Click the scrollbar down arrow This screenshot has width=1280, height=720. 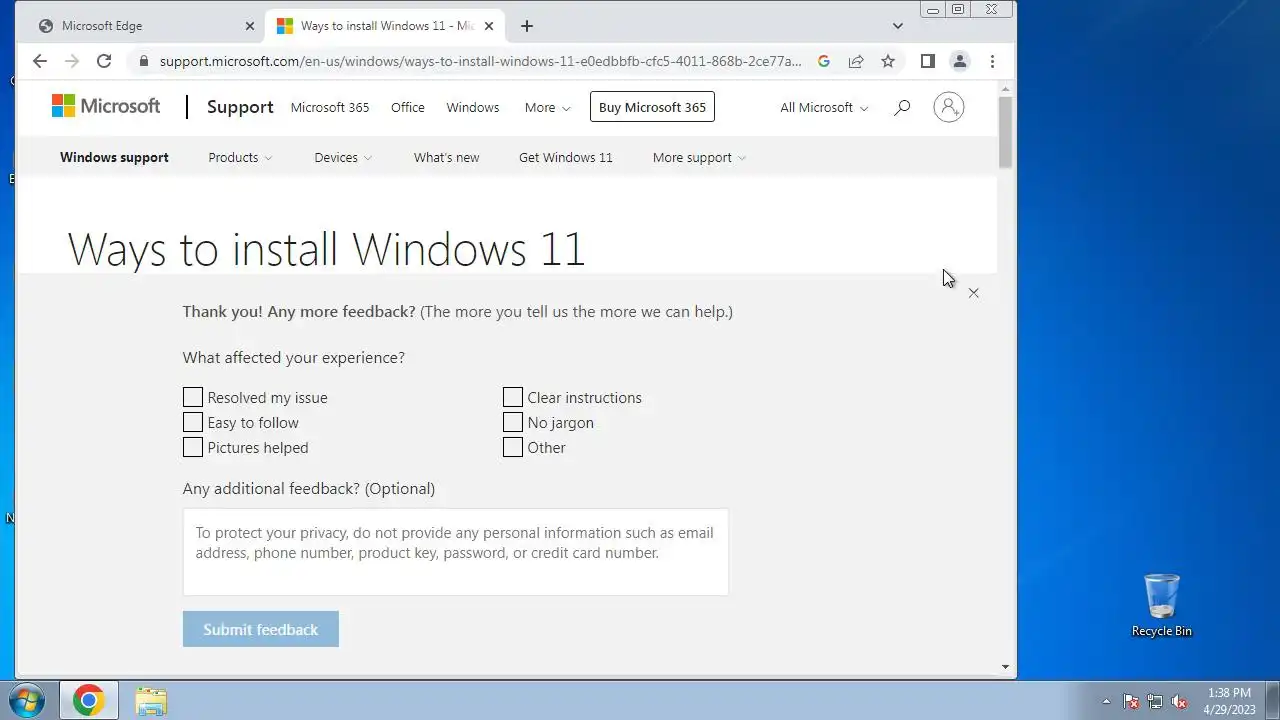pyautogui.click(x=1006, y=667)
